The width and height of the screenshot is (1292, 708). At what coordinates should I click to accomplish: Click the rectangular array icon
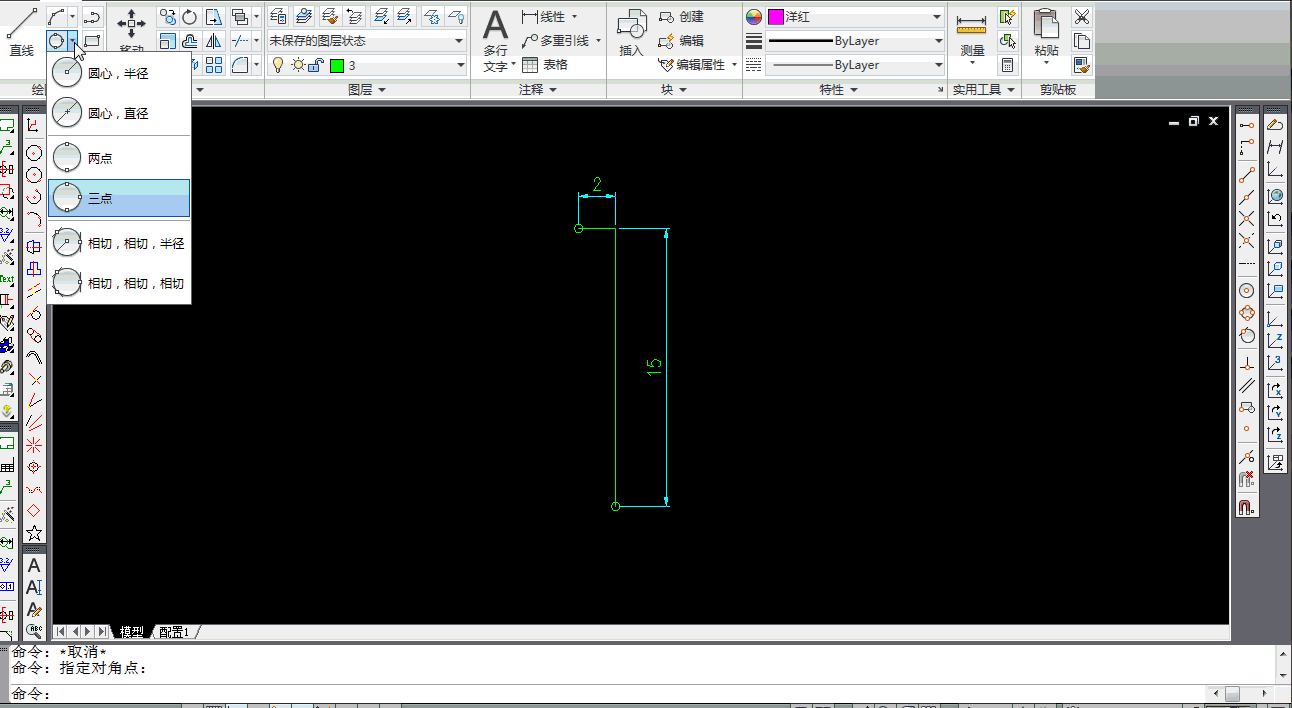[x=214, y=65]
